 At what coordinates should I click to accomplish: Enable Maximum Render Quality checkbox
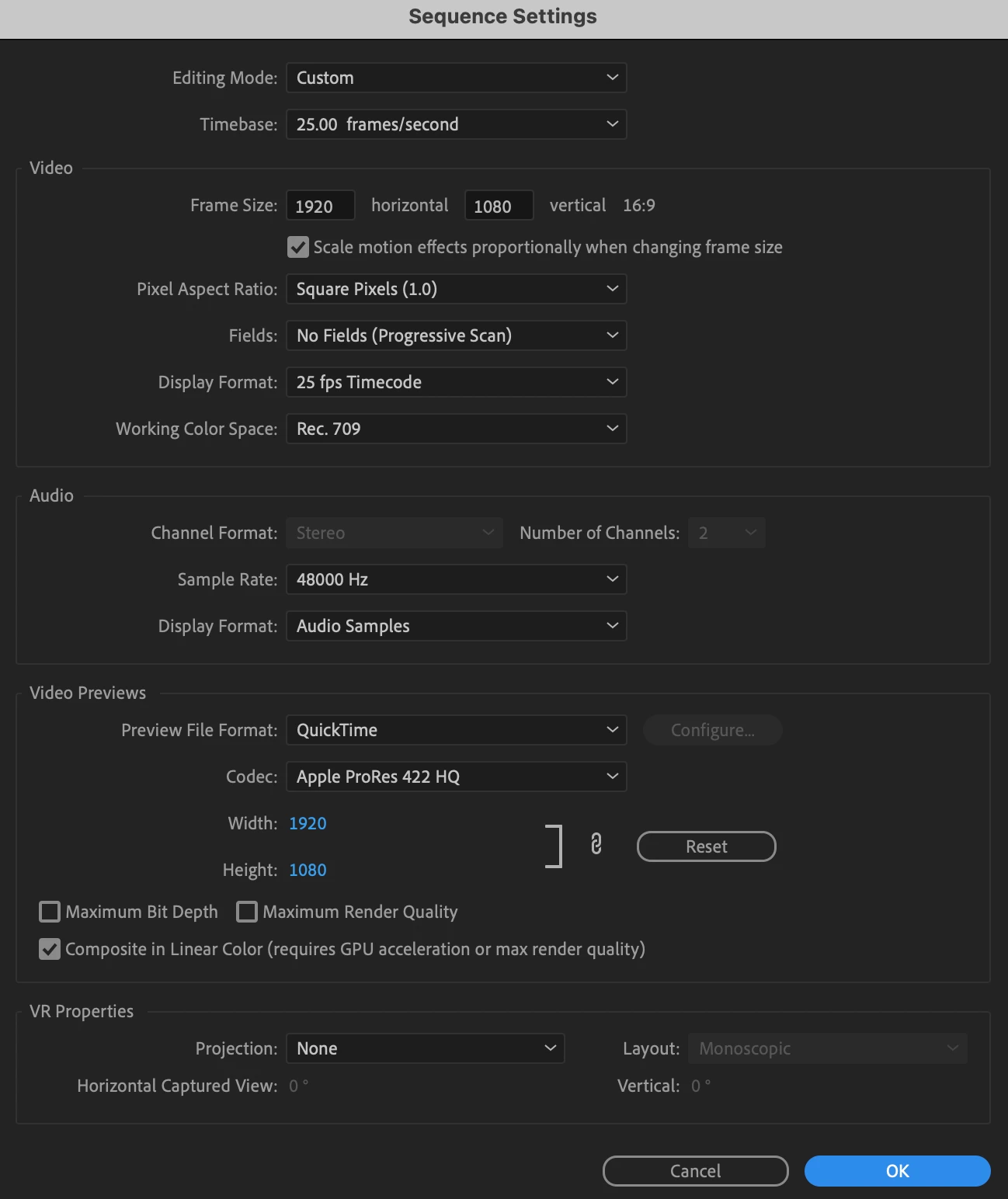click(x=247, y=912)
